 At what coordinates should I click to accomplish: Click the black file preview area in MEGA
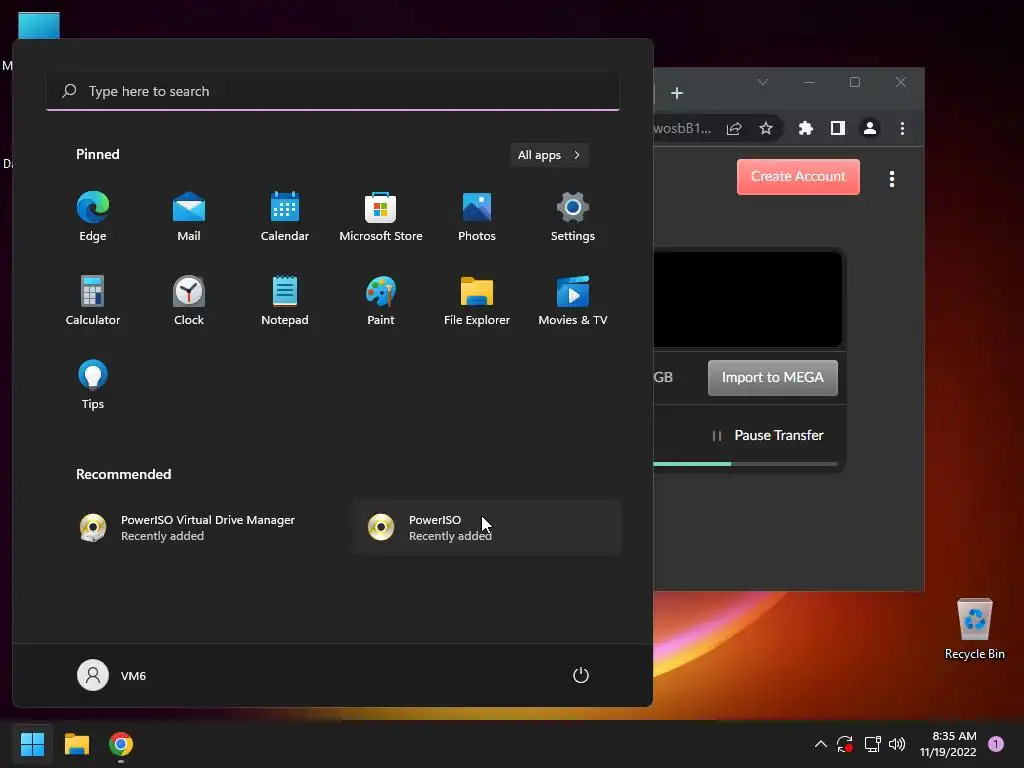(x=748, y=299)
